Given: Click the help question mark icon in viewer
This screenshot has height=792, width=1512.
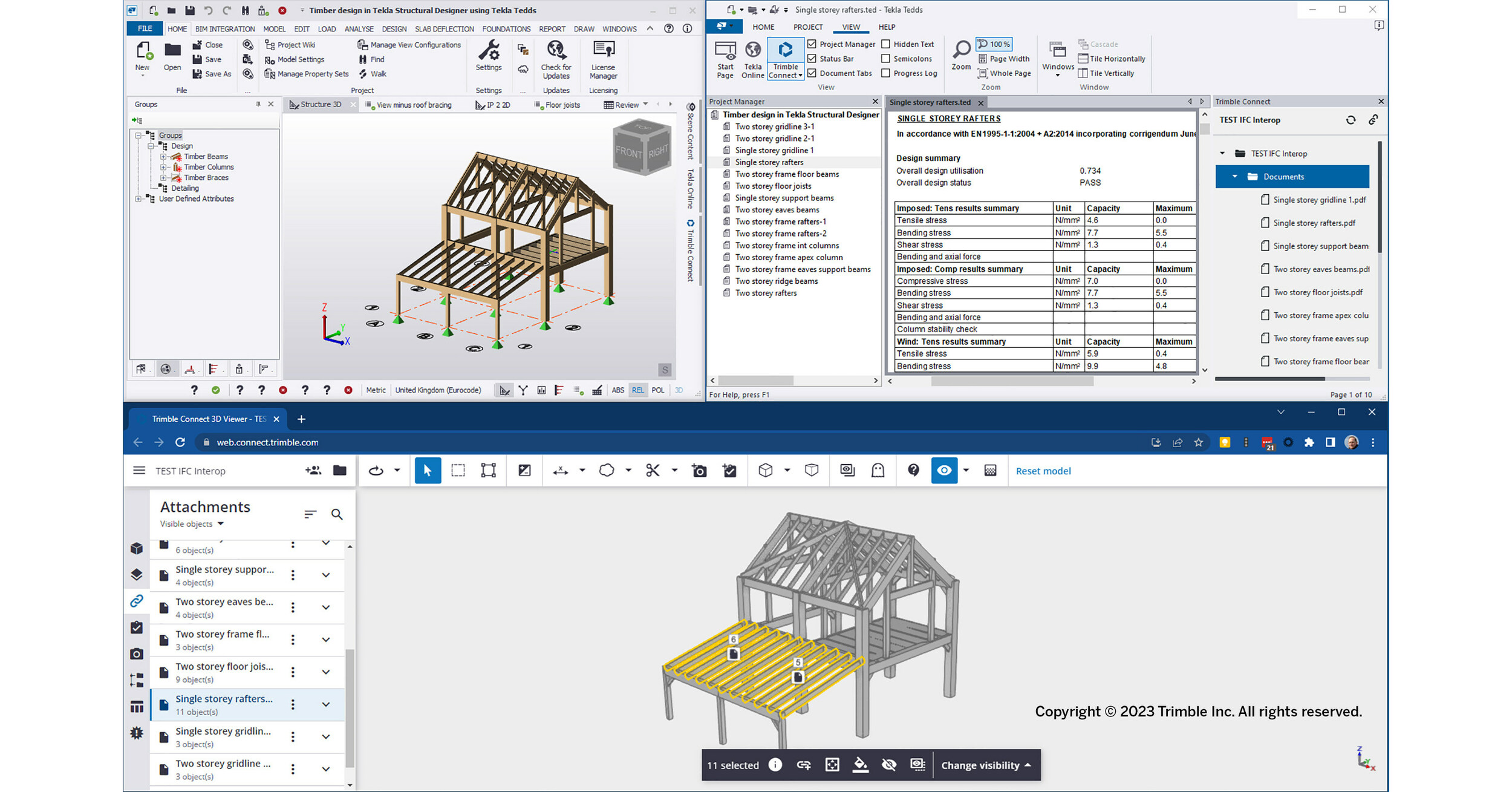Looking at the screenshot, I should pos(913,470).
